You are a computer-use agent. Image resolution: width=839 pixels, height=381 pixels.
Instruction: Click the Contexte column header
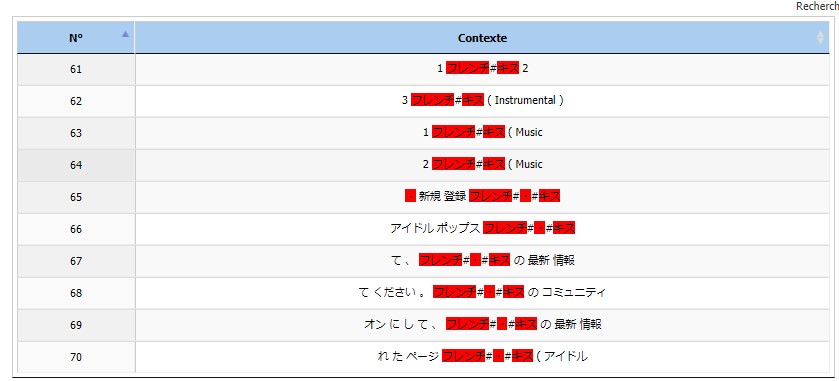point(482,38)
